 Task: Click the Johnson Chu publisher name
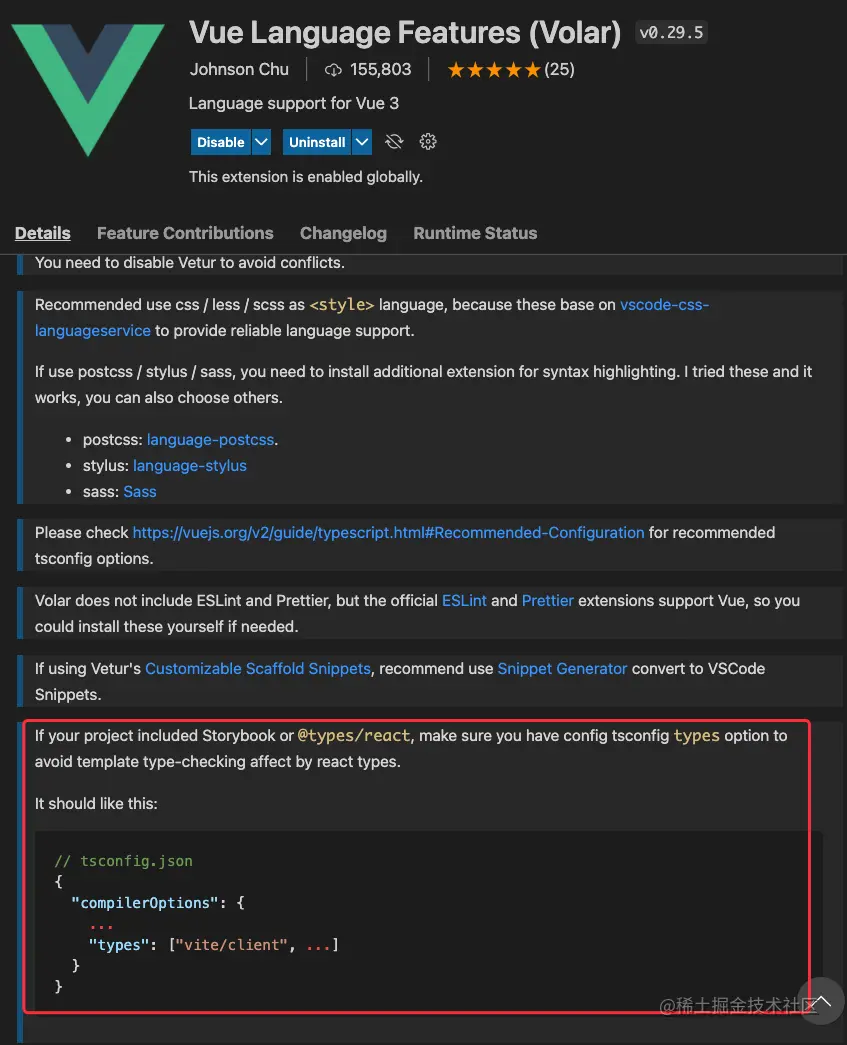[239, 70]
